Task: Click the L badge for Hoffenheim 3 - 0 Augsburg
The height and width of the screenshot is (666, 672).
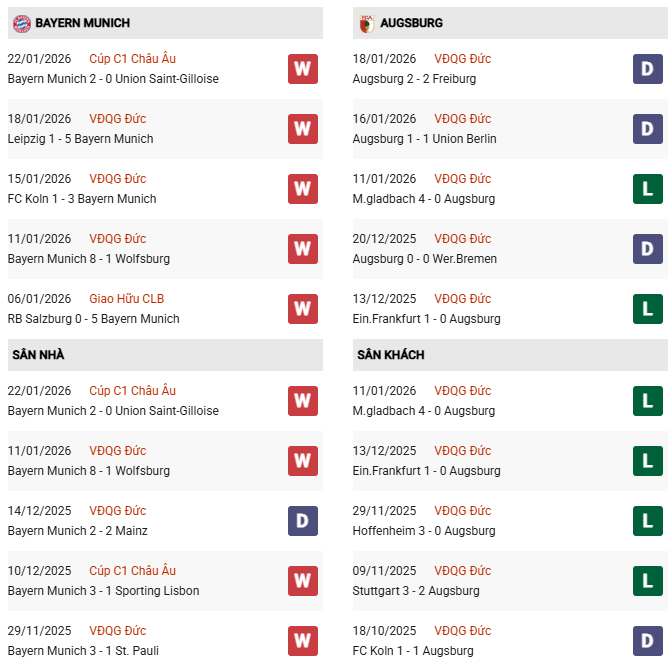Action: click(x=648, y=521)
